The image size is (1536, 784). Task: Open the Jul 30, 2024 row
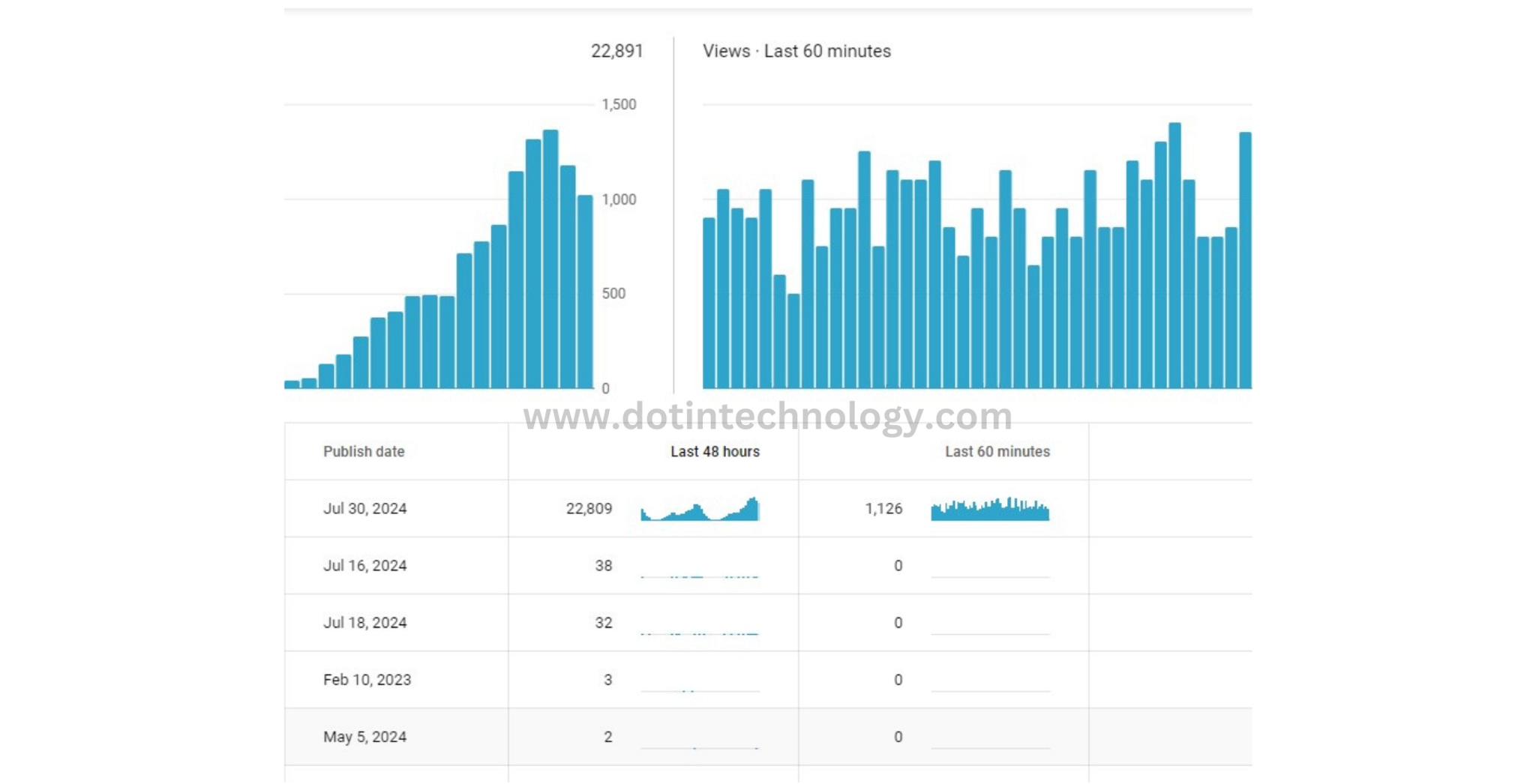[x=768, y=508]
